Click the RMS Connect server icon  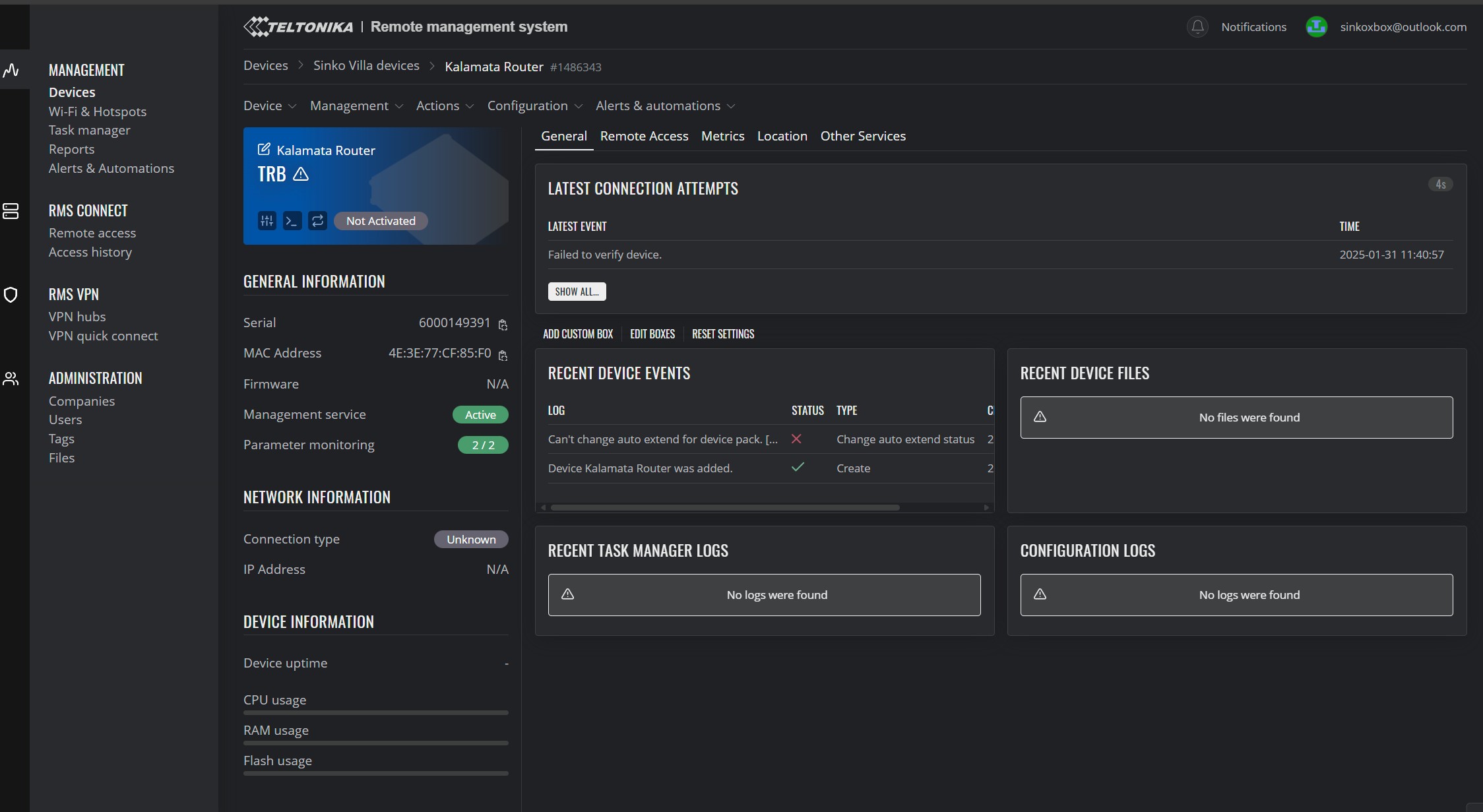click(11, 211)
